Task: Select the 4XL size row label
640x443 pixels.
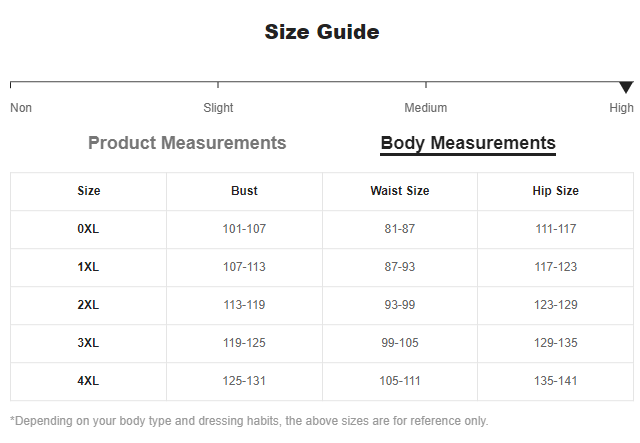Action: [89, 381]
